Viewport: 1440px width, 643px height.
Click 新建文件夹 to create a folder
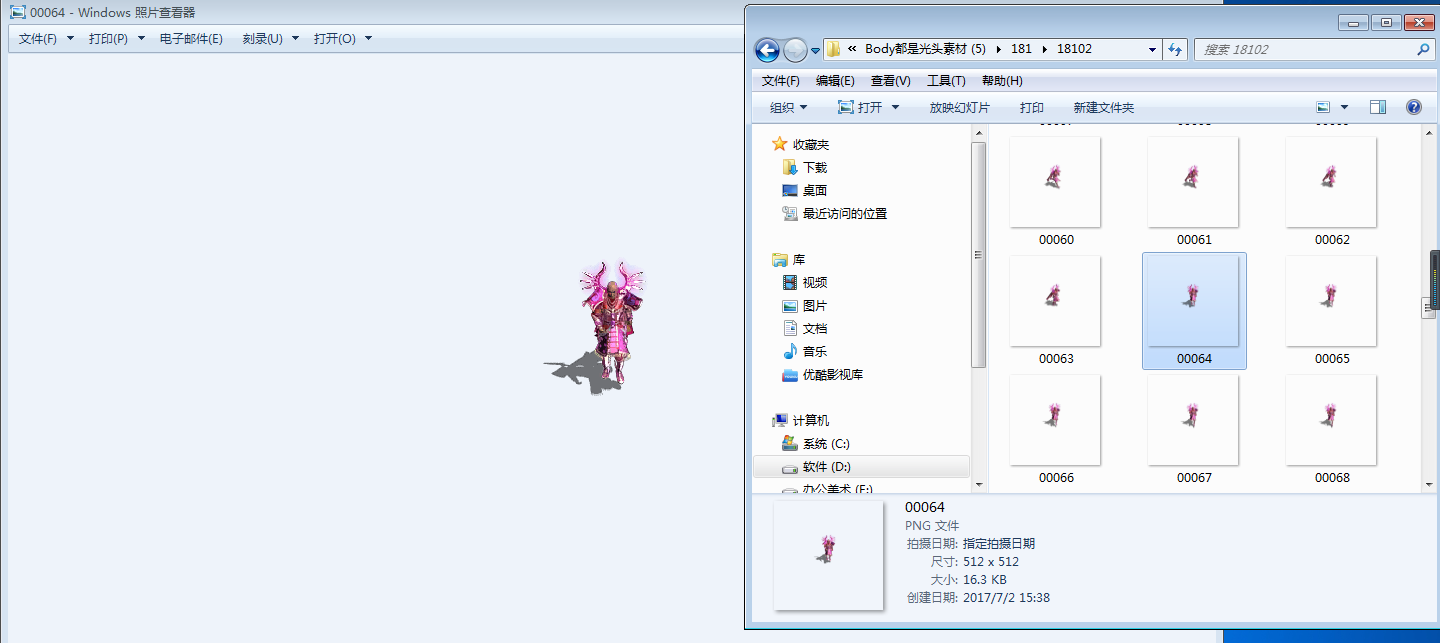(x=1104, y=107)
